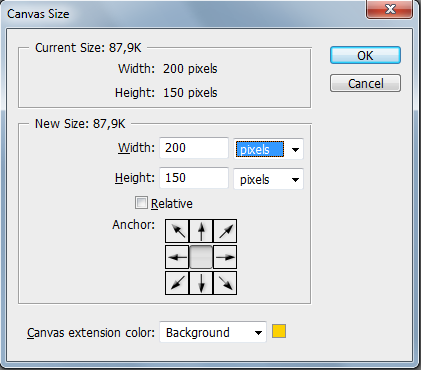Image resolution: width=421 pixels, height=370 pixels.
Task: Click the New Size Width input field
Action: [194, 148]
